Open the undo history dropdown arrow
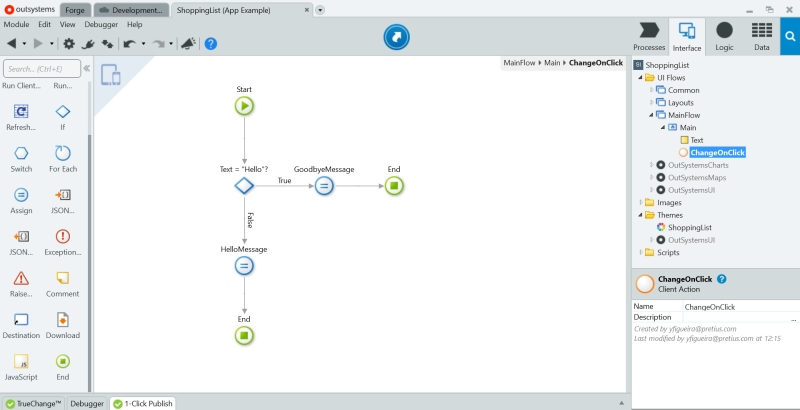800x410 pixels. point(143,44)
